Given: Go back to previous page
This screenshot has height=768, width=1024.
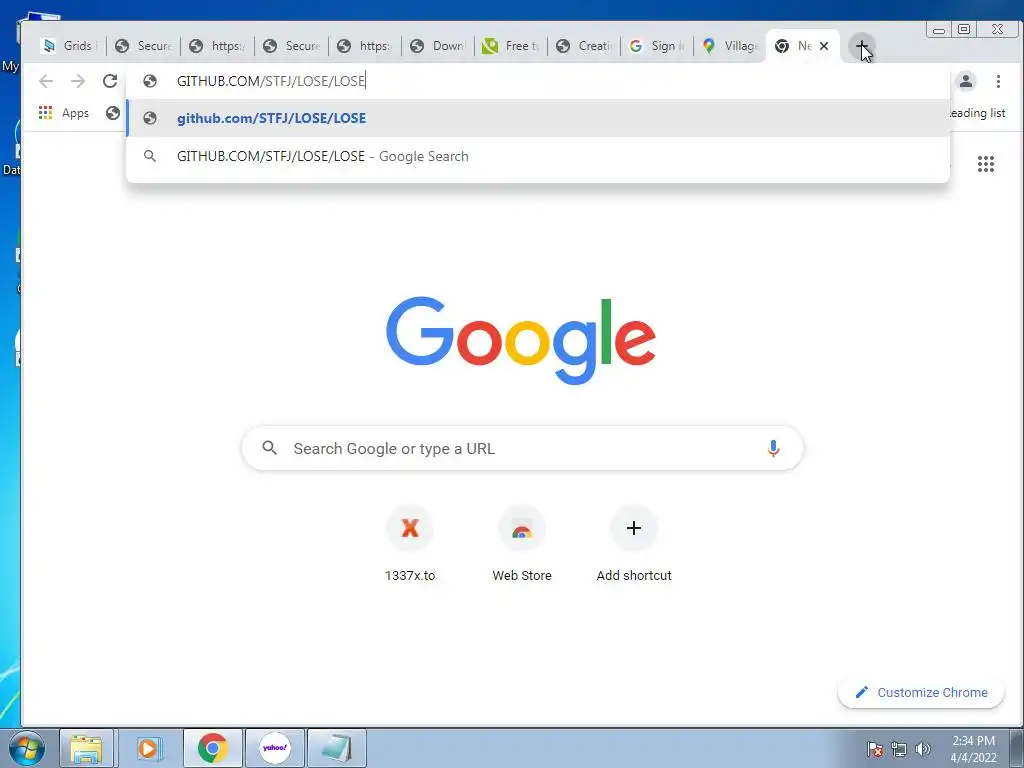Looking at the screenshot, I should (46, 81).
